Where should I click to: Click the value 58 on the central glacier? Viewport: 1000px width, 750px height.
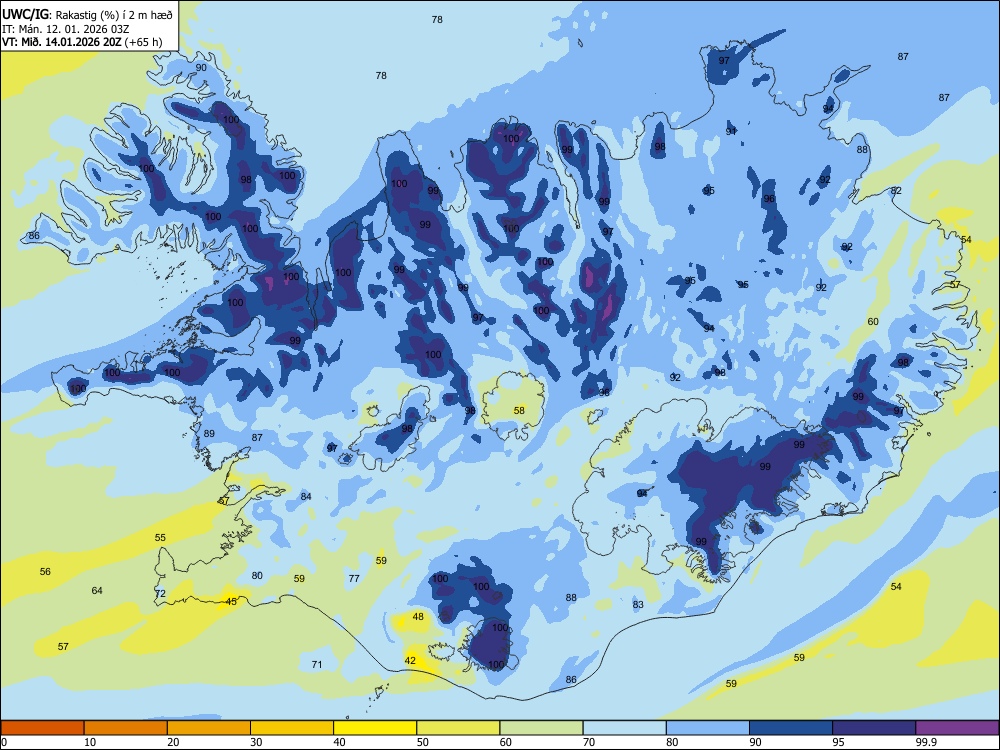click(520, 411)
